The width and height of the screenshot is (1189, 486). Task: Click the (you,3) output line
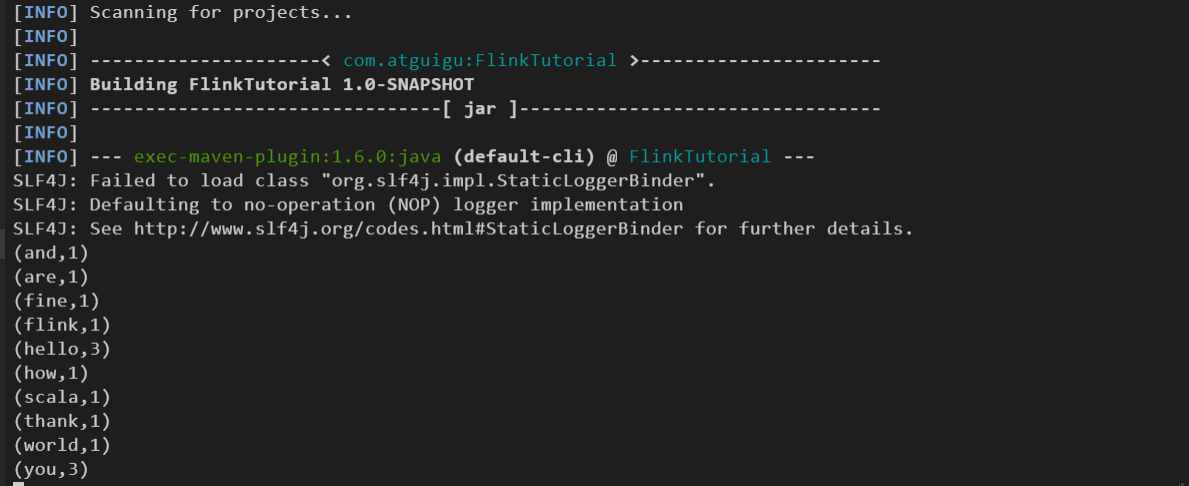51,469
